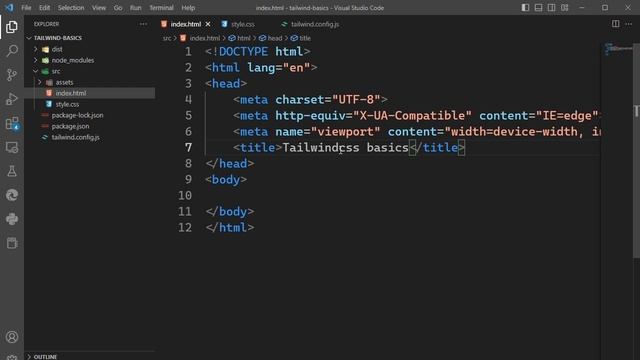This screenshot has height=360, width=640.
Task: Open the Search view in activity bar
Action: pyautogui.click(x=12, y=51)
